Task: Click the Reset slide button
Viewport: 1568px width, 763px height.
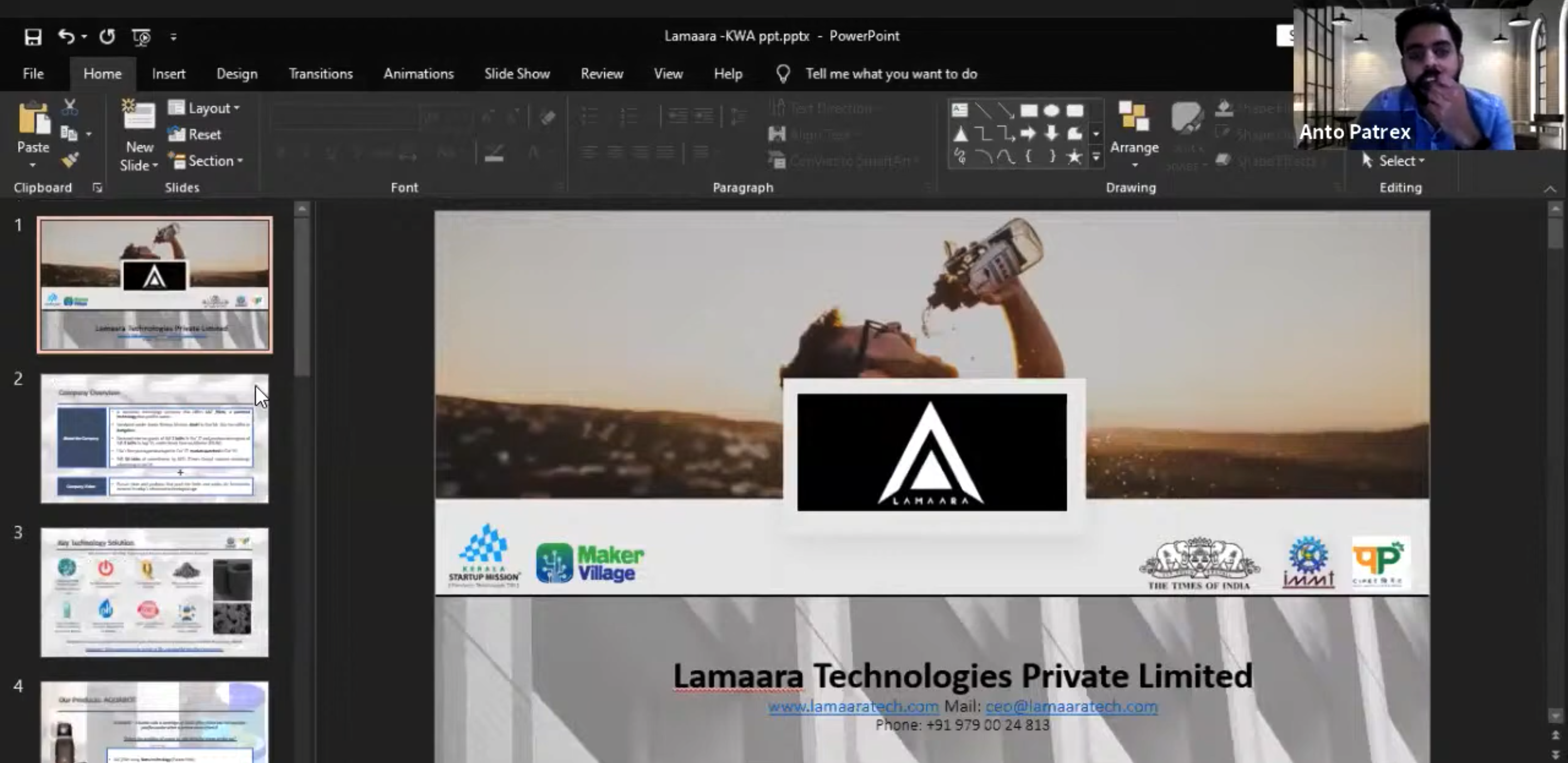Action: [x=195, y=134]
